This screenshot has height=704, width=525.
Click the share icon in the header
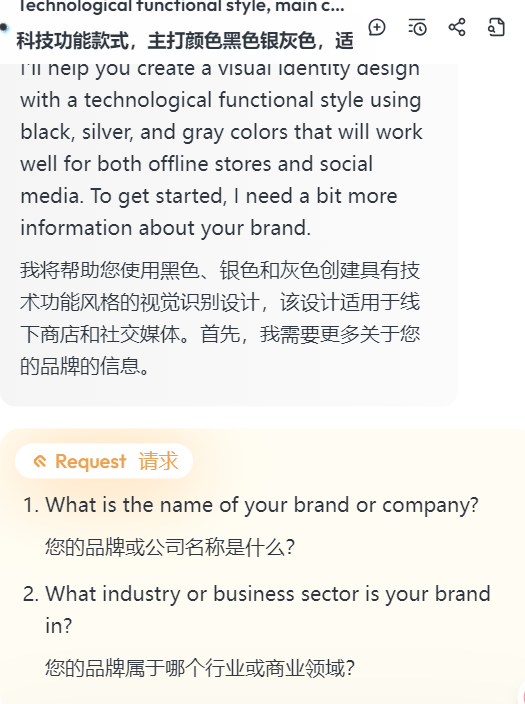(x=457, y=27)
